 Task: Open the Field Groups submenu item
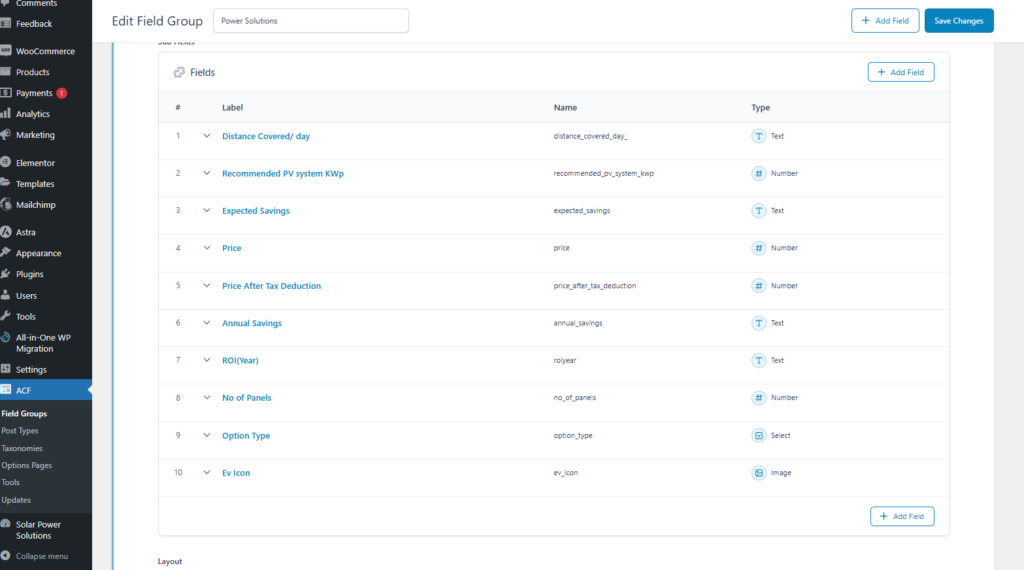[24, 413]
